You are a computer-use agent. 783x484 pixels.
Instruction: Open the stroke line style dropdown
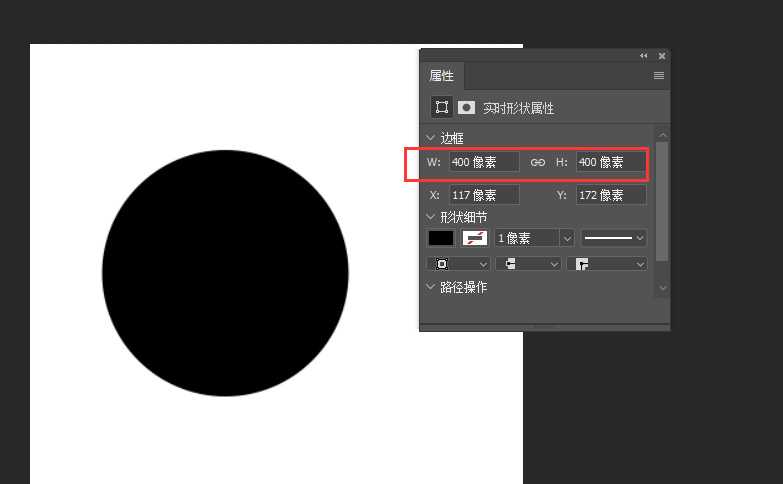[x=614, y=238]
